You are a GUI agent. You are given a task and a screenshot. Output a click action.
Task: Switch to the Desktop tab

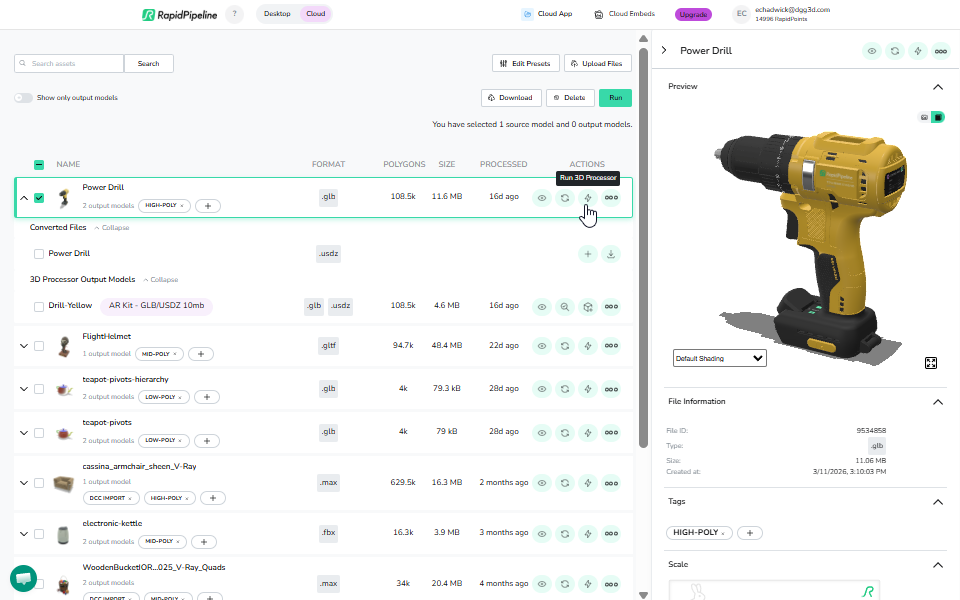pyautogui.click(x=277, y=14)
